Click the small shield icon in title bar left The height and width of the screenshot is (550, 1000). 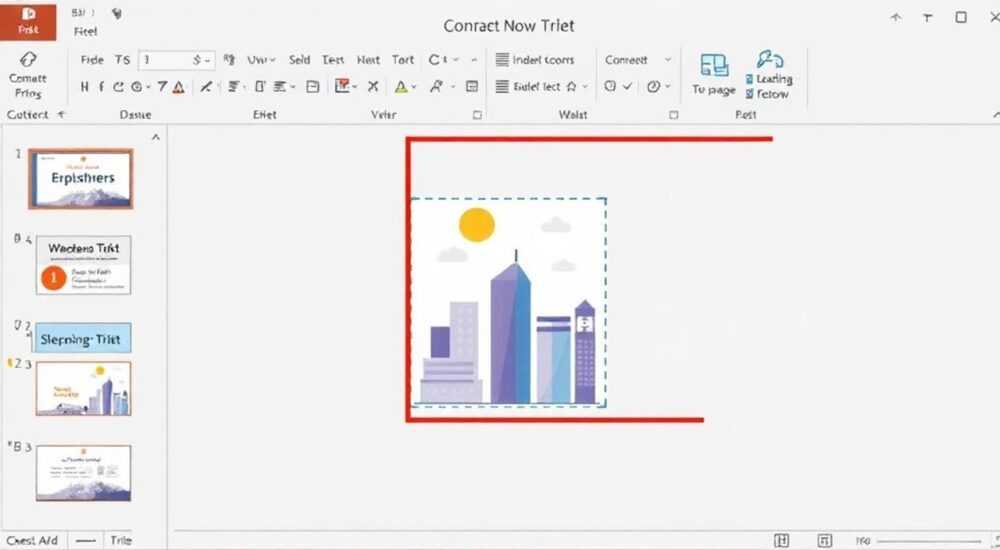tap(117, 13)
